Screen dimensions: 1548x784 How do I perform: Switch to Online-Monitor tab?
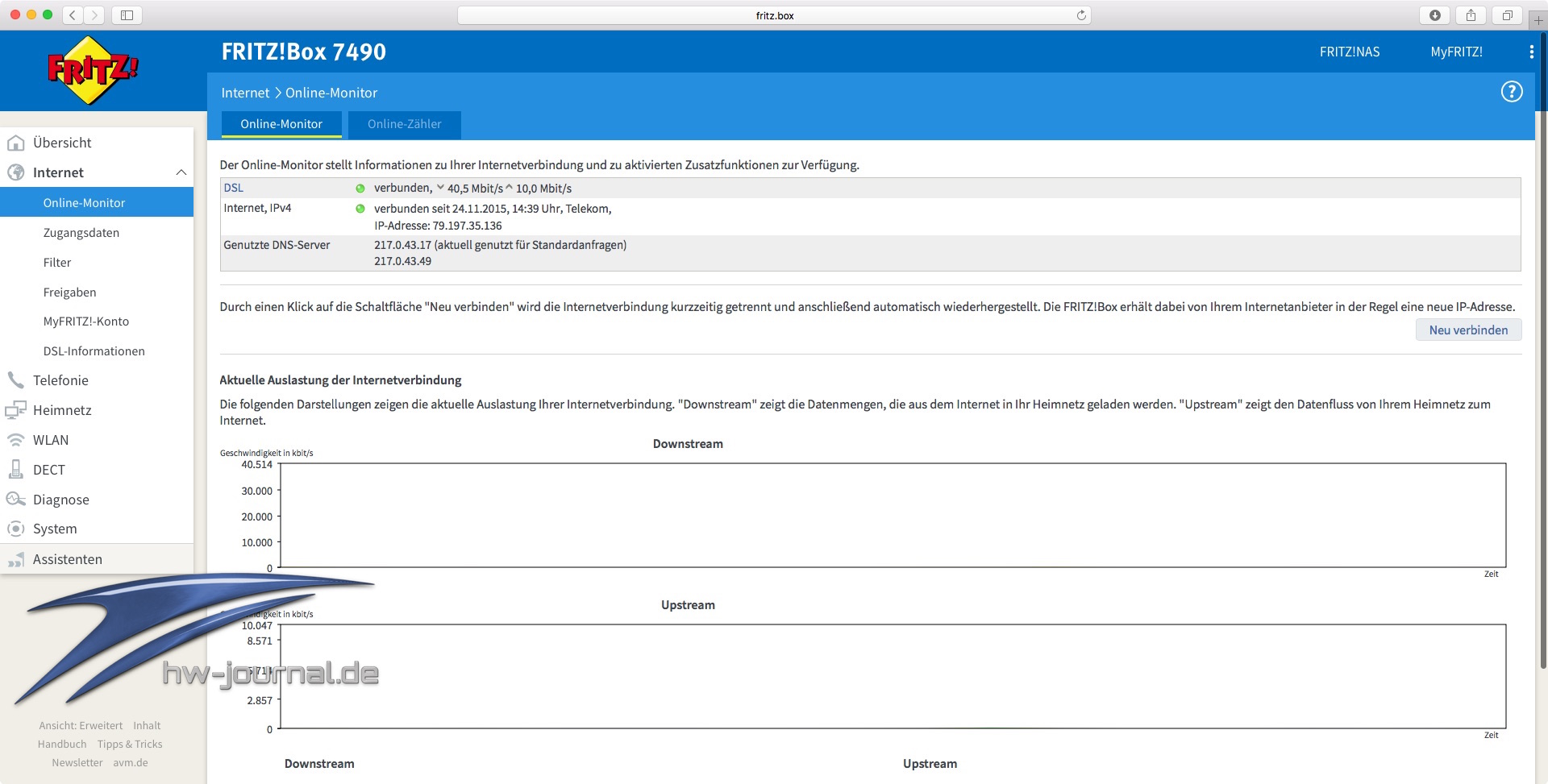281,124
